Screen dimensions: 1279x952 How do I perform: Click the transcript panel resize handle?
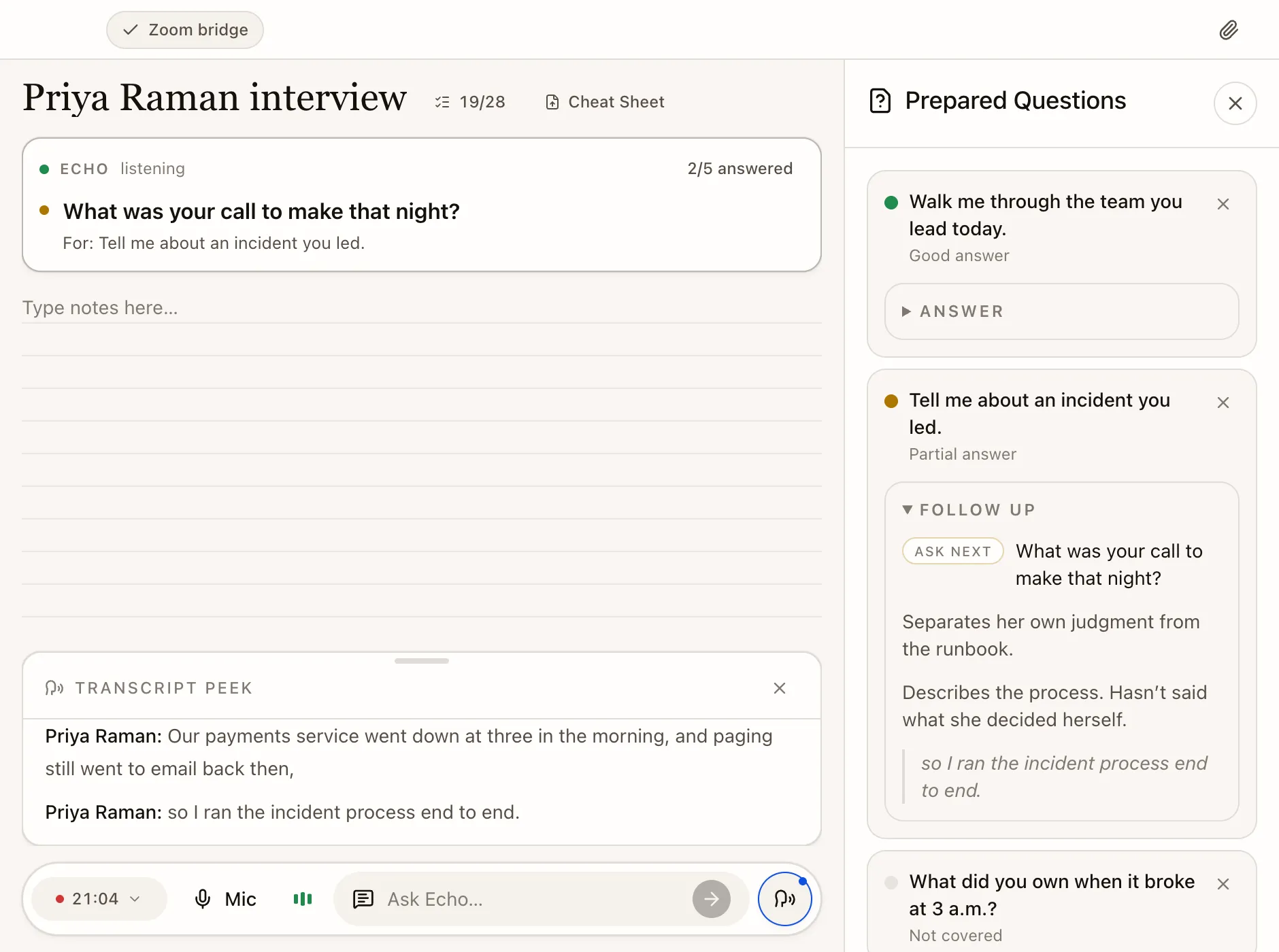(422, 661)
